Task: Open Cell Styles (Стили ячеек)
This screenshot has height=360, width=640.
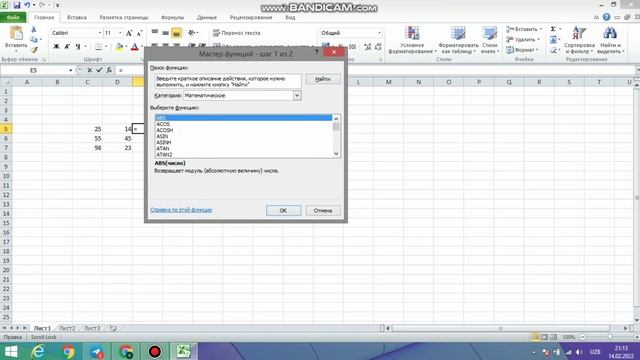Action: point(489,40)
